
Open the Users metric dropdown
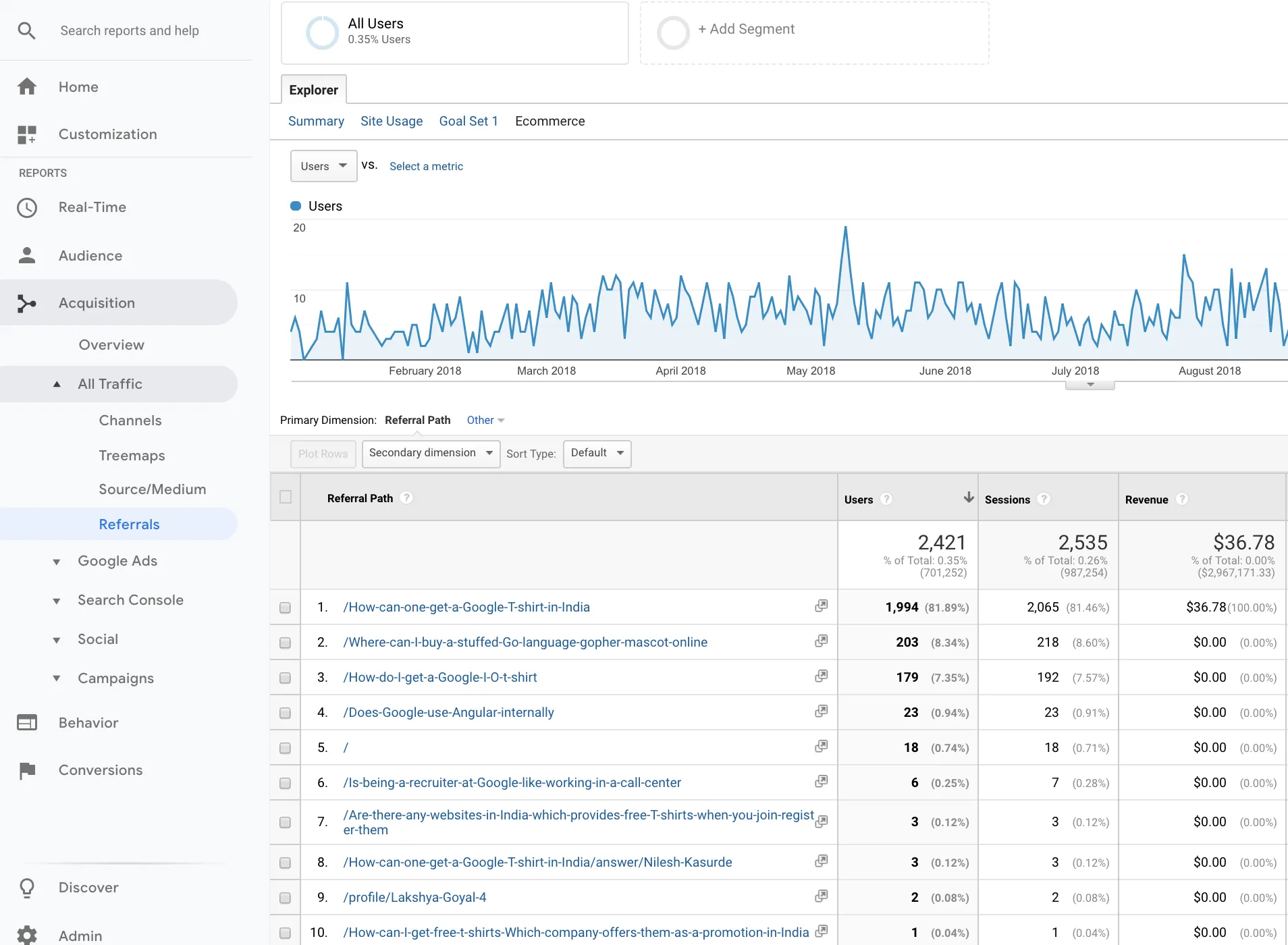[x=323, y=166]
